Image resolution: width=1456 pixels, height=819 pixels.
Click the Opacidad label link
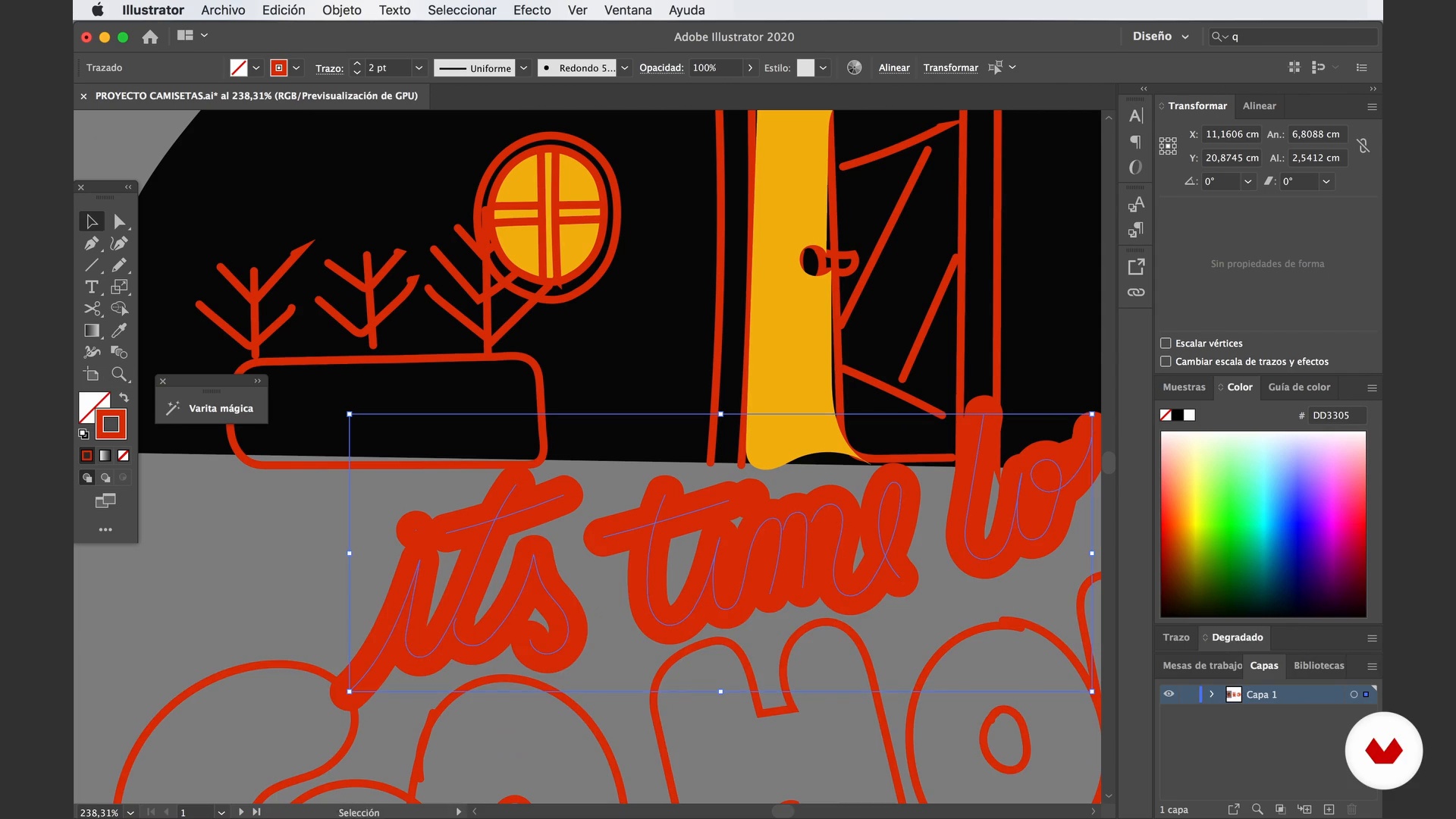click(661, 67)
